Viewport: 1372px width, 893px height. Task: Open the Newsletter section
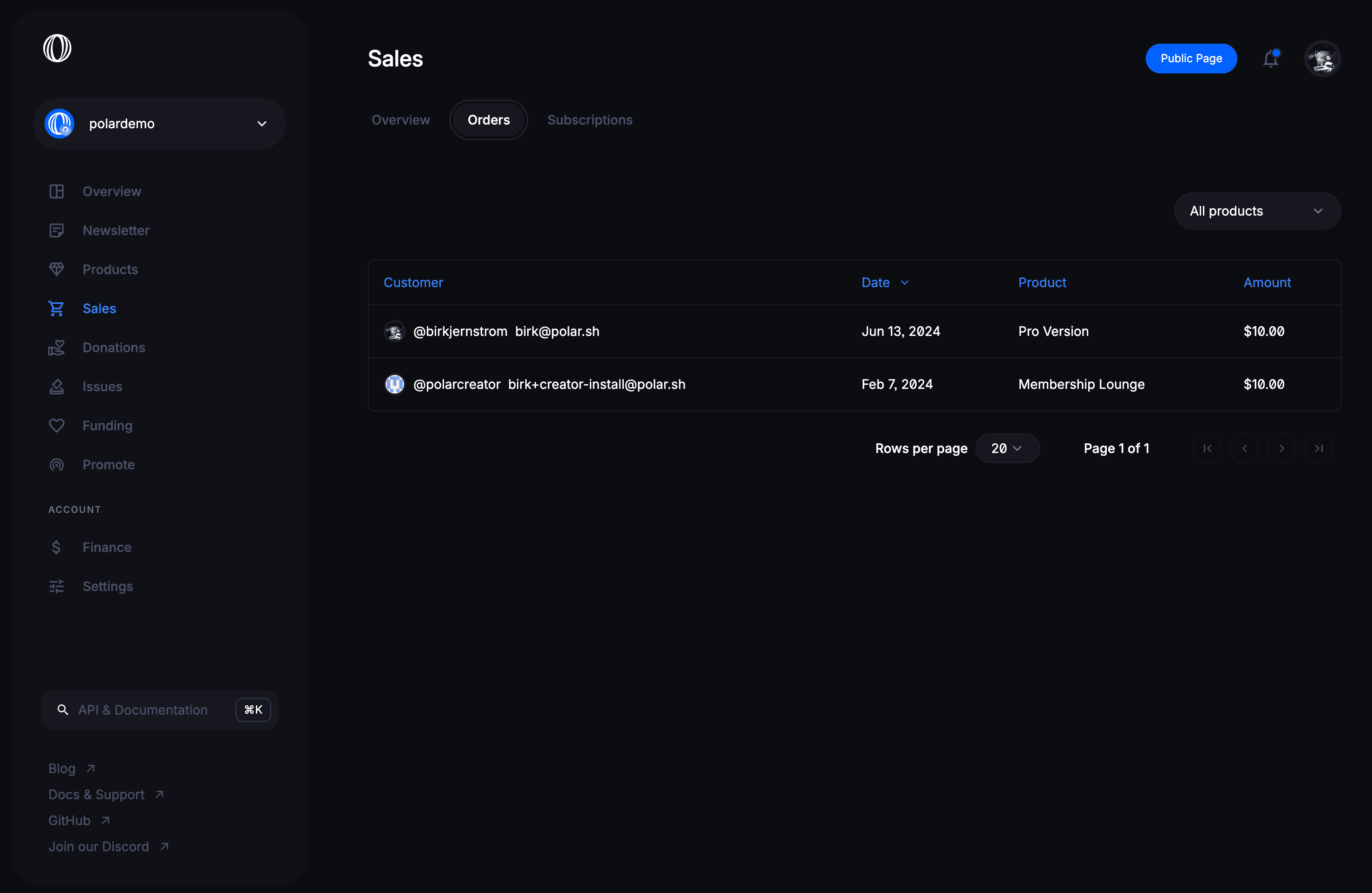pos(116,230)
